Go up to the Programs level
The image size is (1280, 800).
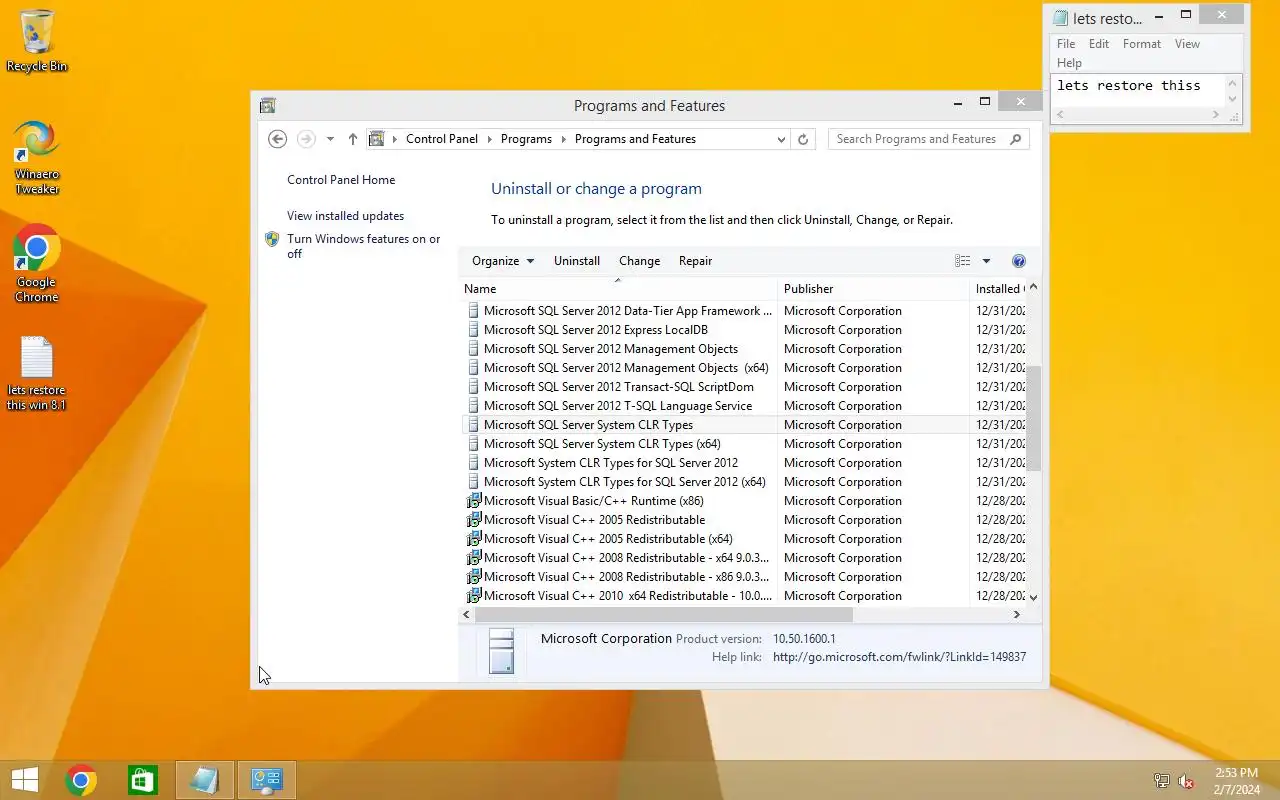[x=352, y=139]
